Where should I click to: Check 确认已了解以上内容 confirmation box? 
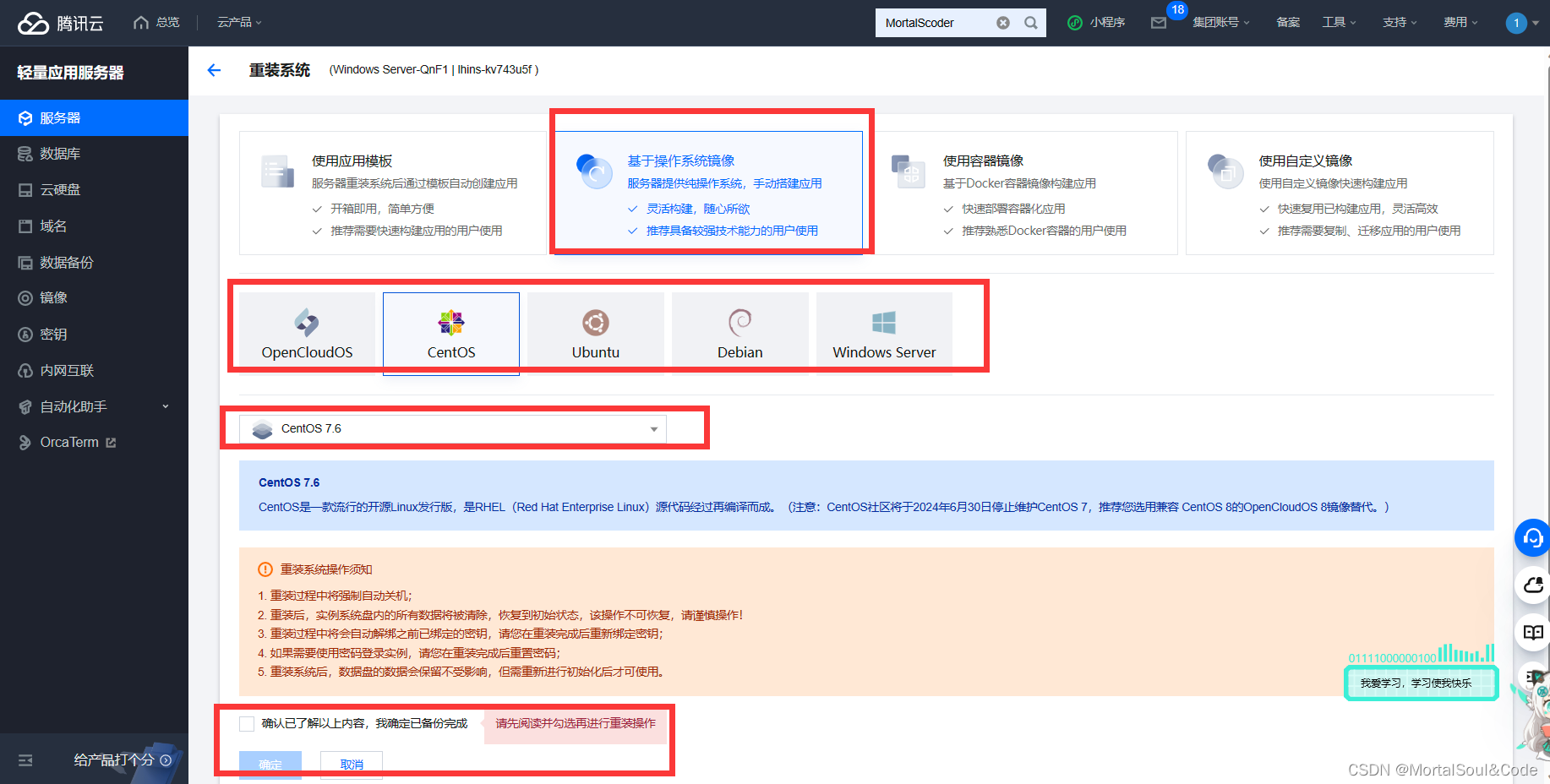(x=247, y=724)
